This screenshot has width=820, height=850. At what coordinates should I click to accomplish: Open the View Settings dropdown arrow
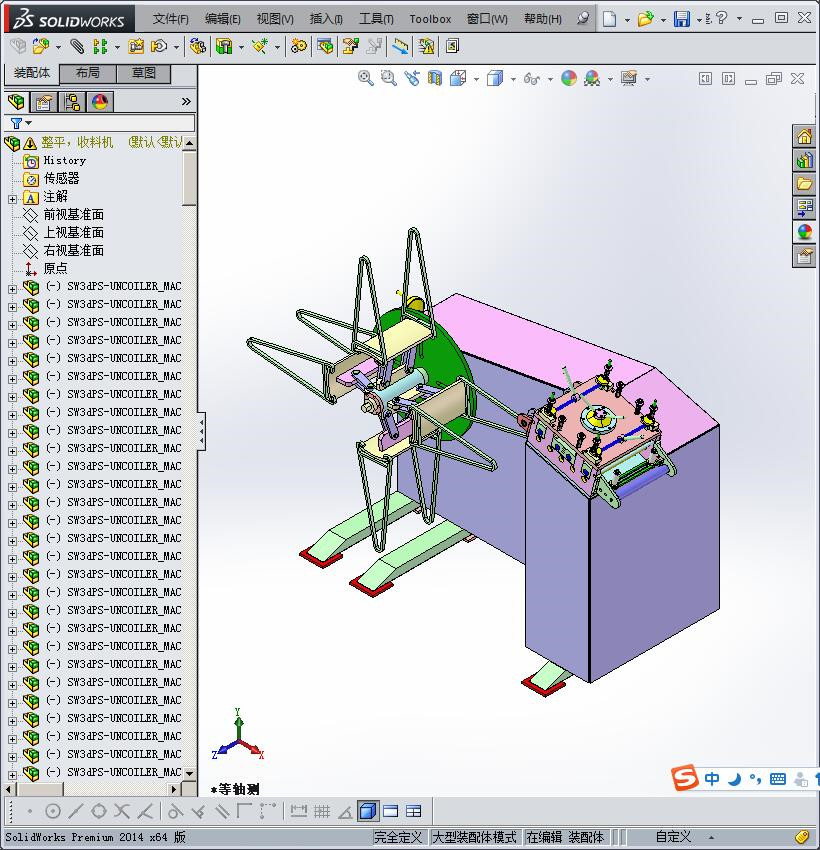click(647, 80)
